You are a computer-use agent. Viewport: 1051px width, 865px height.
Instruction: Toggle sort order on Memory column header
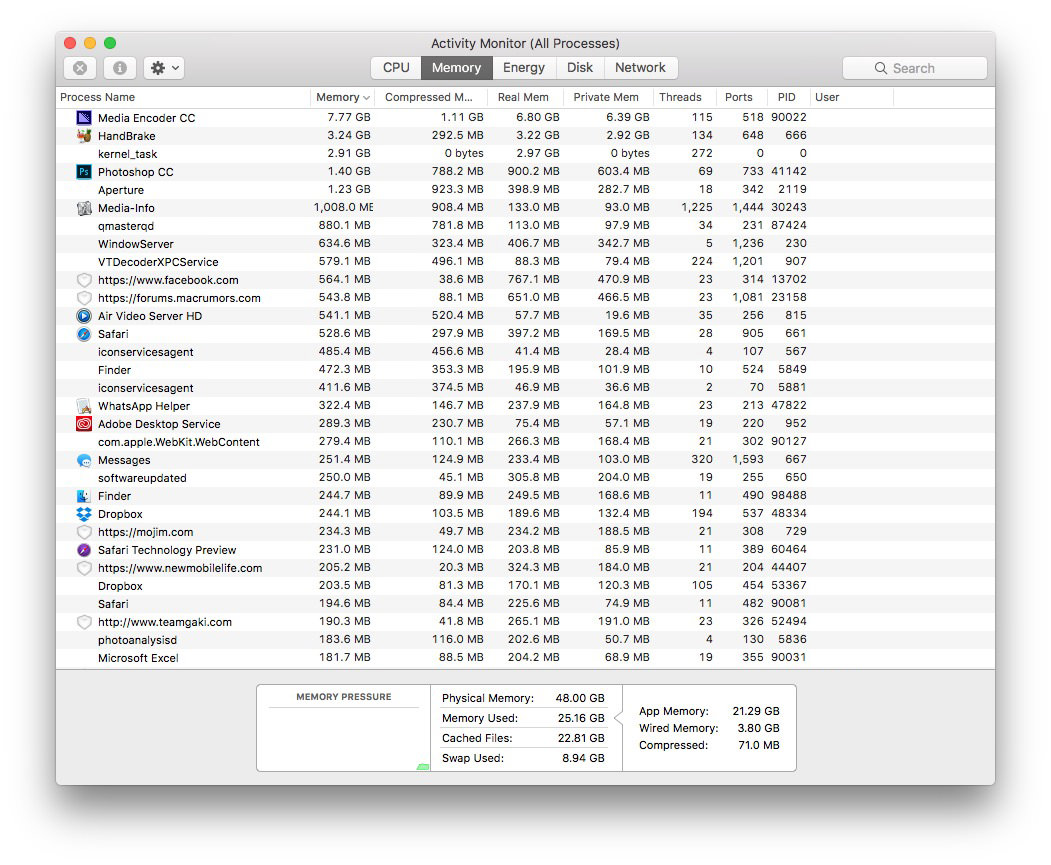[x=343, y=97]
